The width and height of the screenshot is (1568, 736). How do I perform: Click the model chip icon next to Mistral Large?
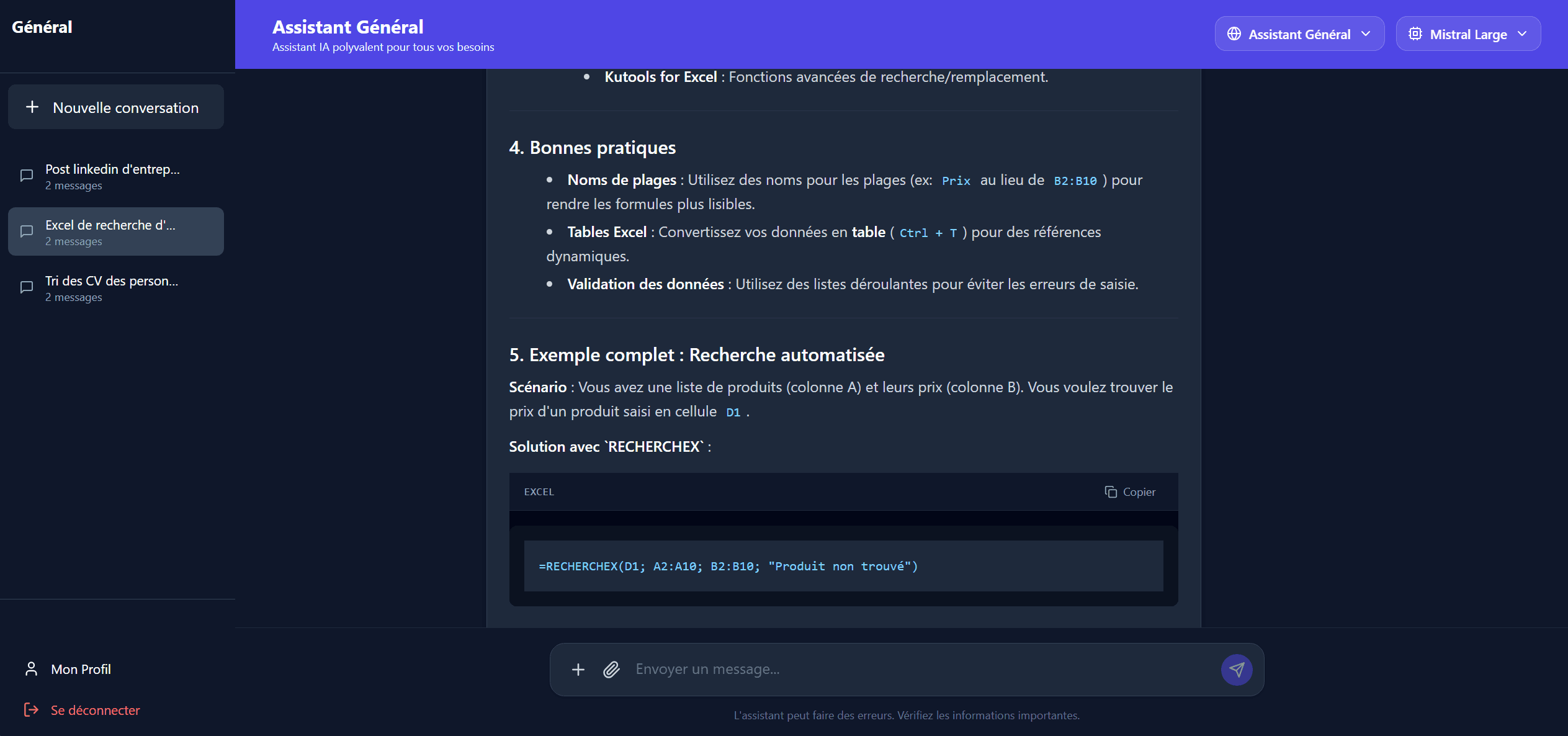[x=1417, y=34]
